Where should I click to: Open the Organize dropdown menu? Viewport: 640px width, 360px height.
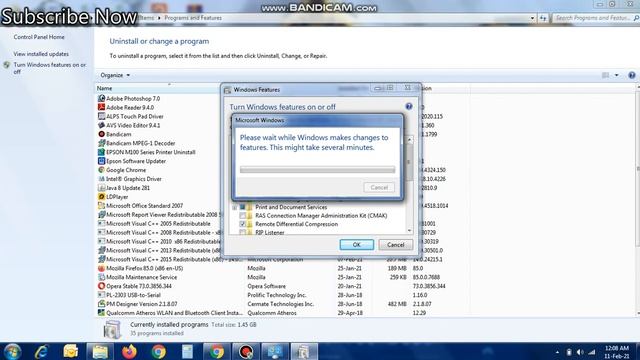115,75
